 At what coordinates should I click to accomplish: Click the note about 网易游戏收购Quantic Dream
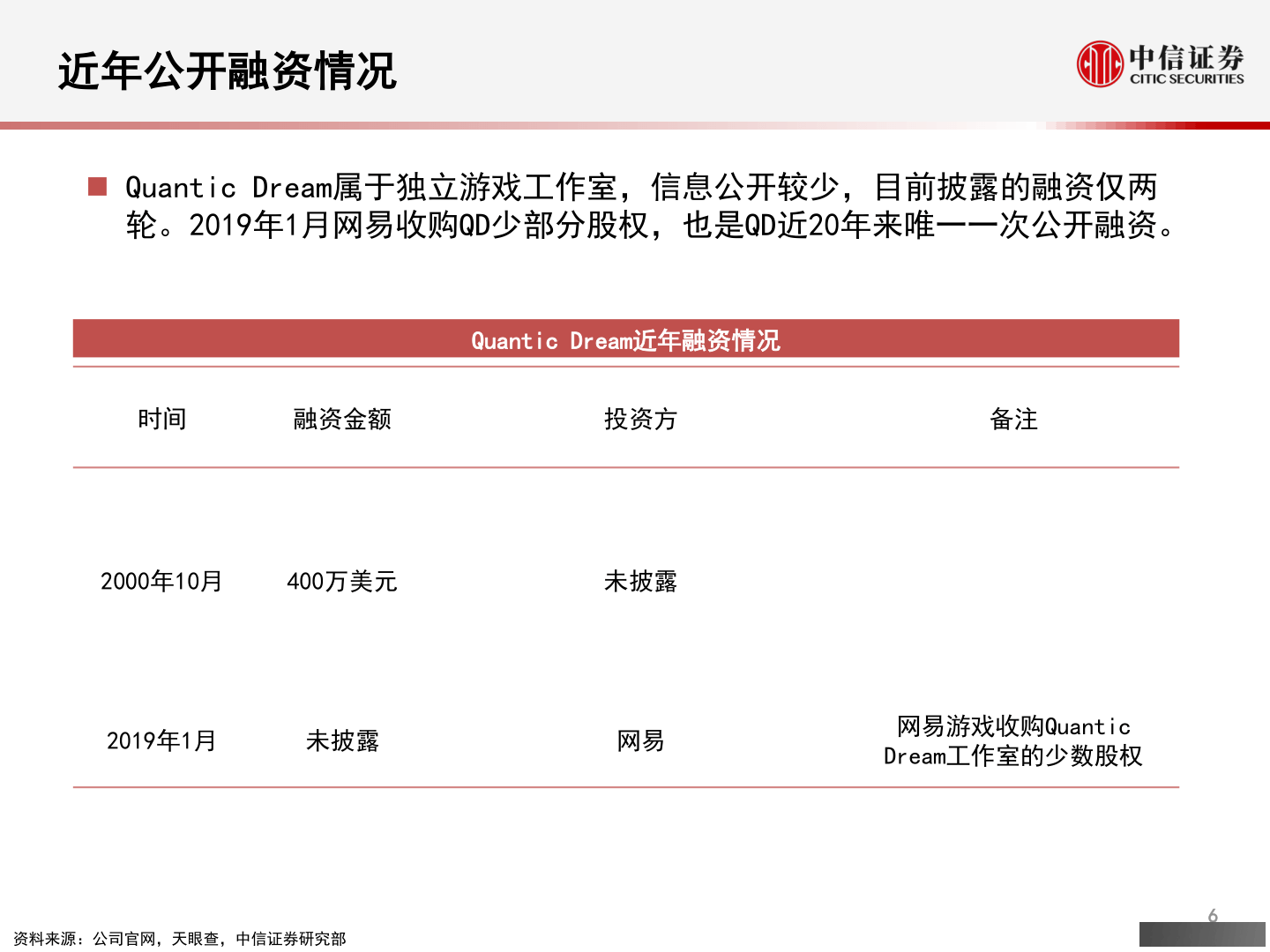tap(1013, 740)
